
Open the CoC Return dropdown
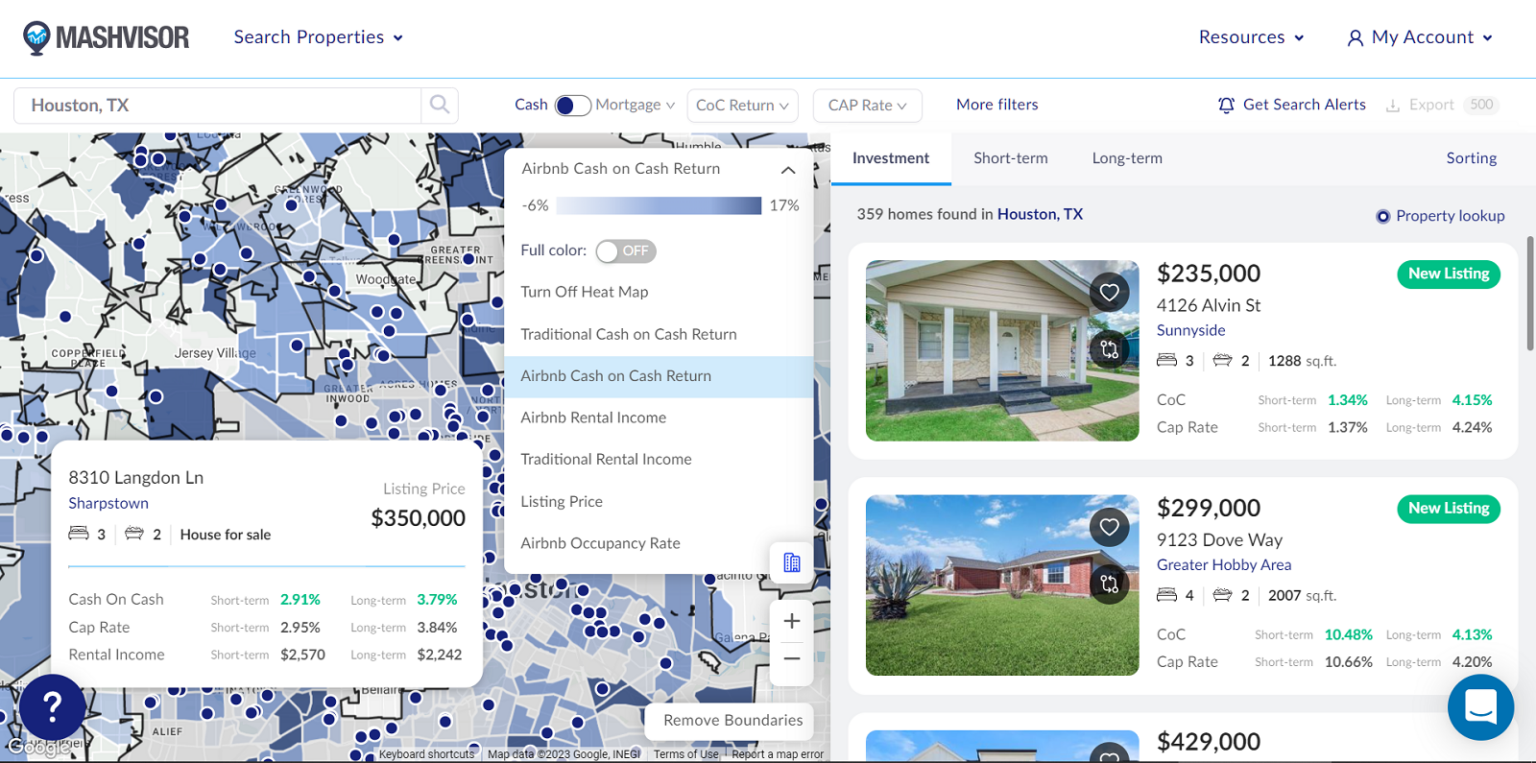click(x=742, y=105)
